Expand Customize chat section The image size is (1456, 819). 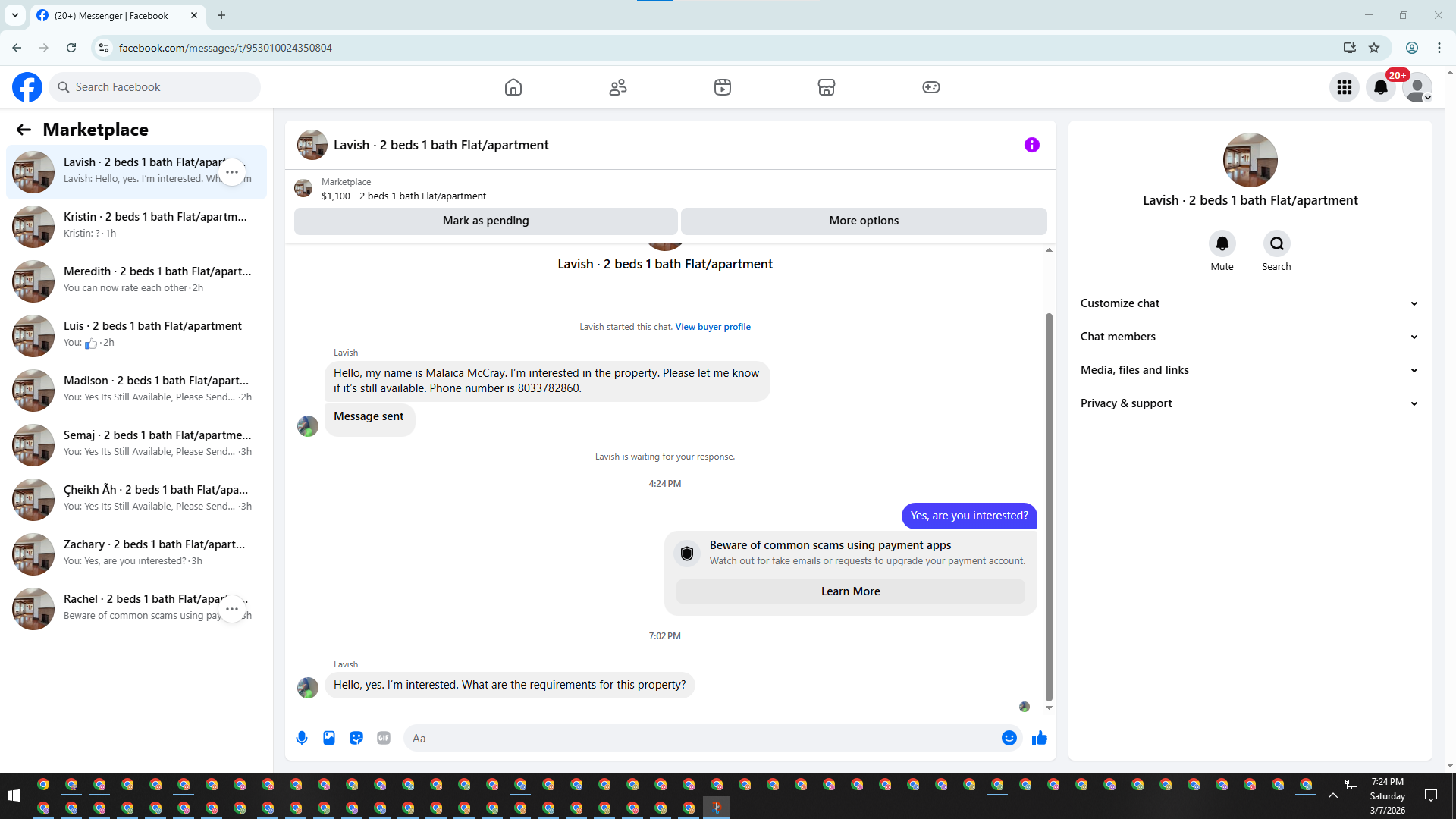1250,303
